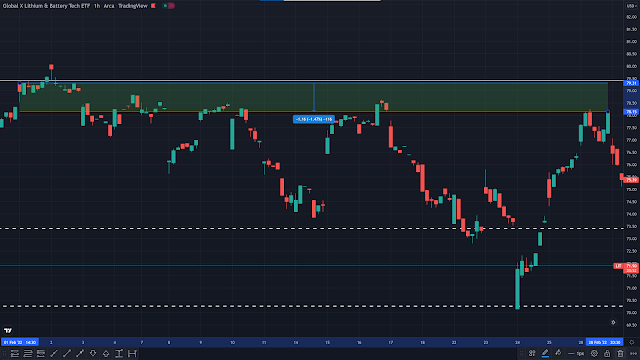Select the vertical price range measure tool
The height and width of the screenshot is (360, 640).
[119, 353]
